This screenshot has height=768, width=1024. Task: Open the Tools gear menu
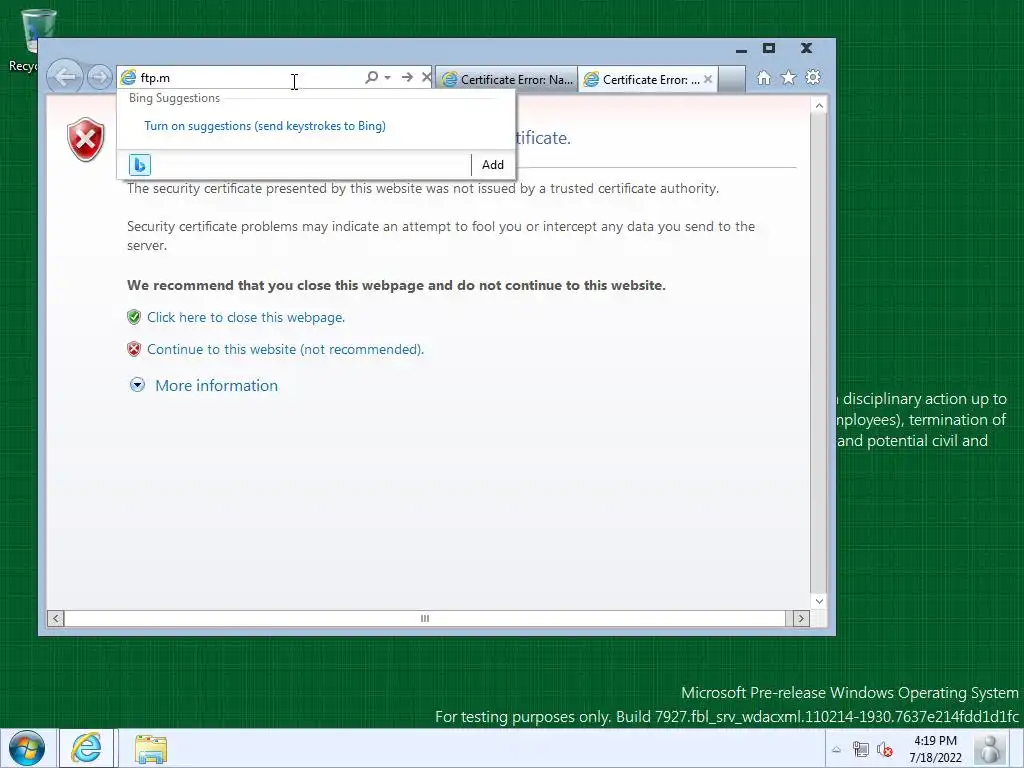click(813, 78)
